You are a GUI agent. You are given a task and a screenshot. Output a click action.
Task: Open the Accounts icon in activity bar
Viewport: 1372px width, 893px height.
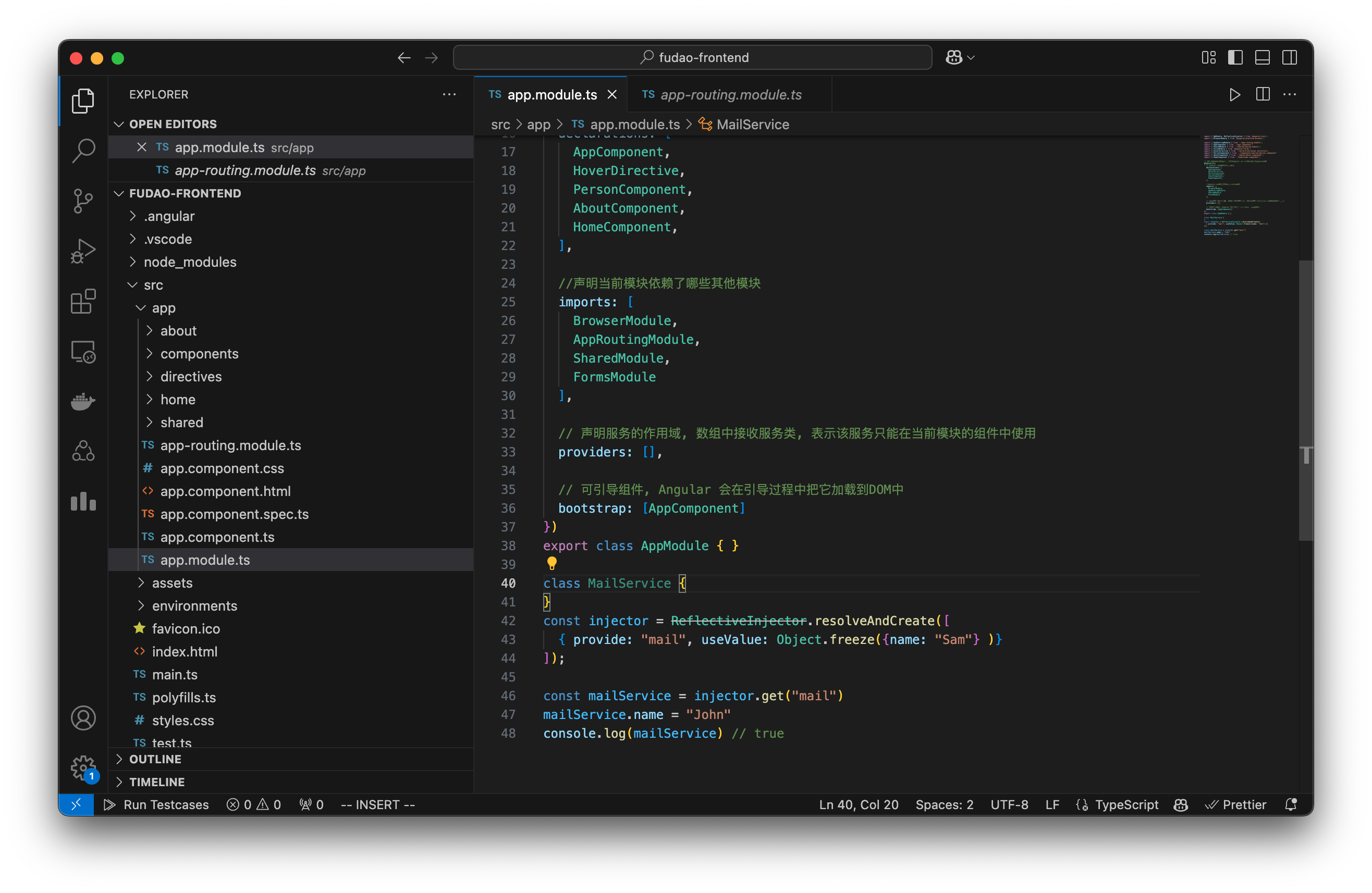[x=83, y=718]
